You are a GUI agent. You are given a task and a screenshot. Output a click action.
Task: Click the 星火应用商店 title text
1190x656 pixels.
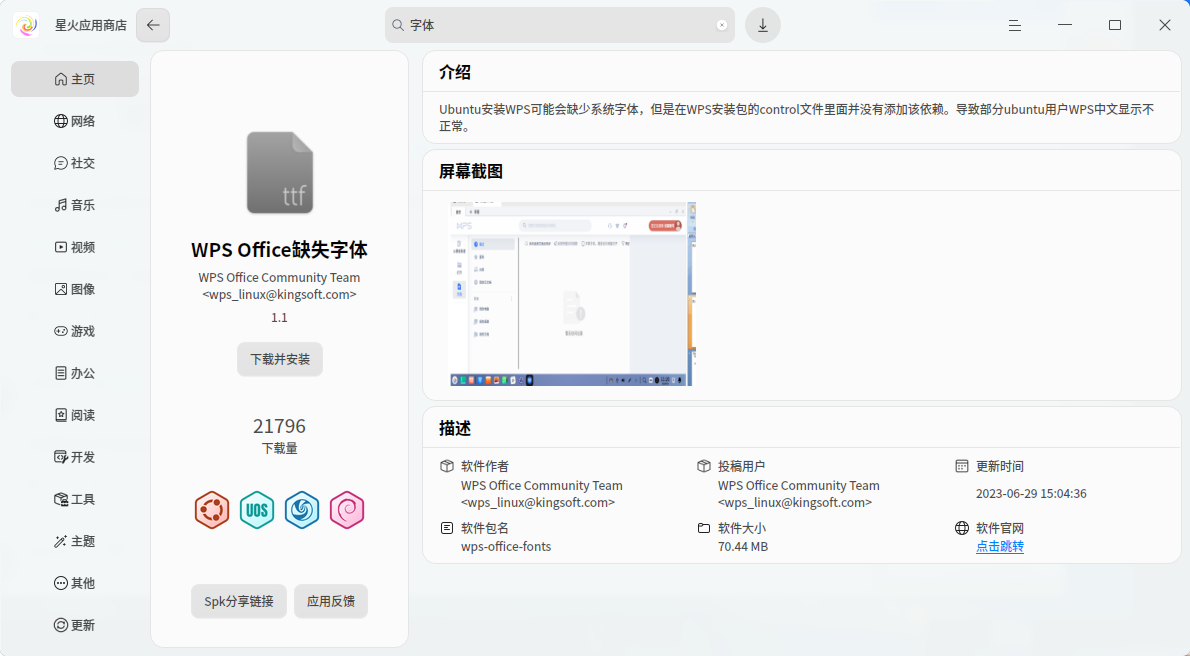click(91, 25)
